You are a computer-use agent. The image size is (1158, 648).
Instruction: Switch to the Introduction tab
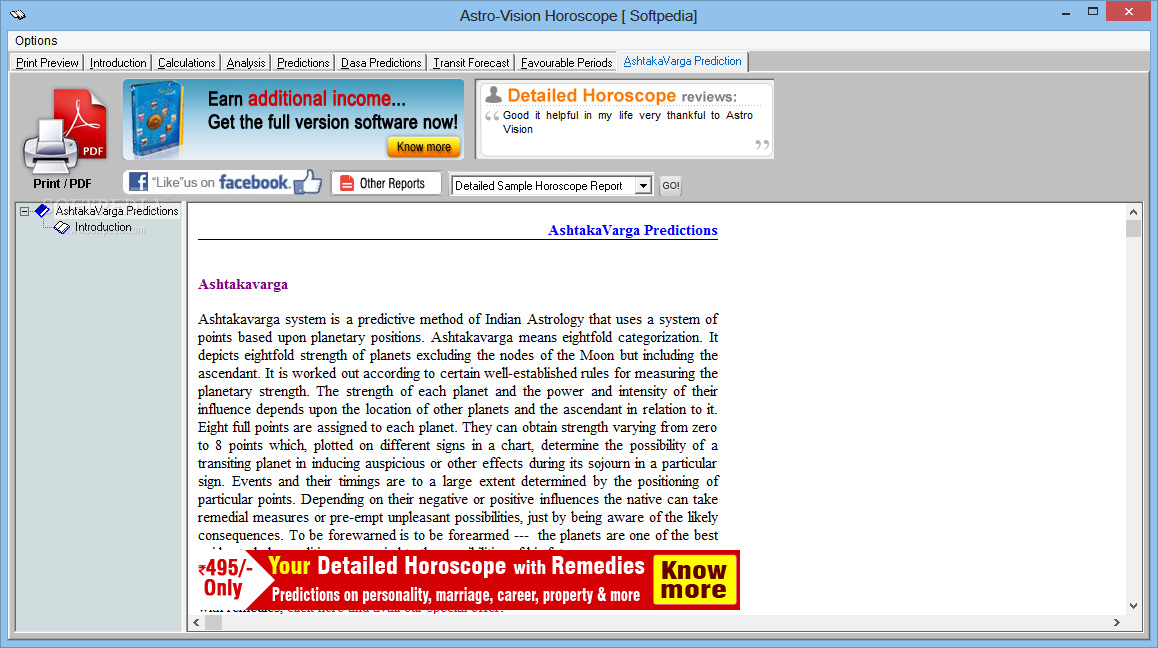(x=118, y=63)
